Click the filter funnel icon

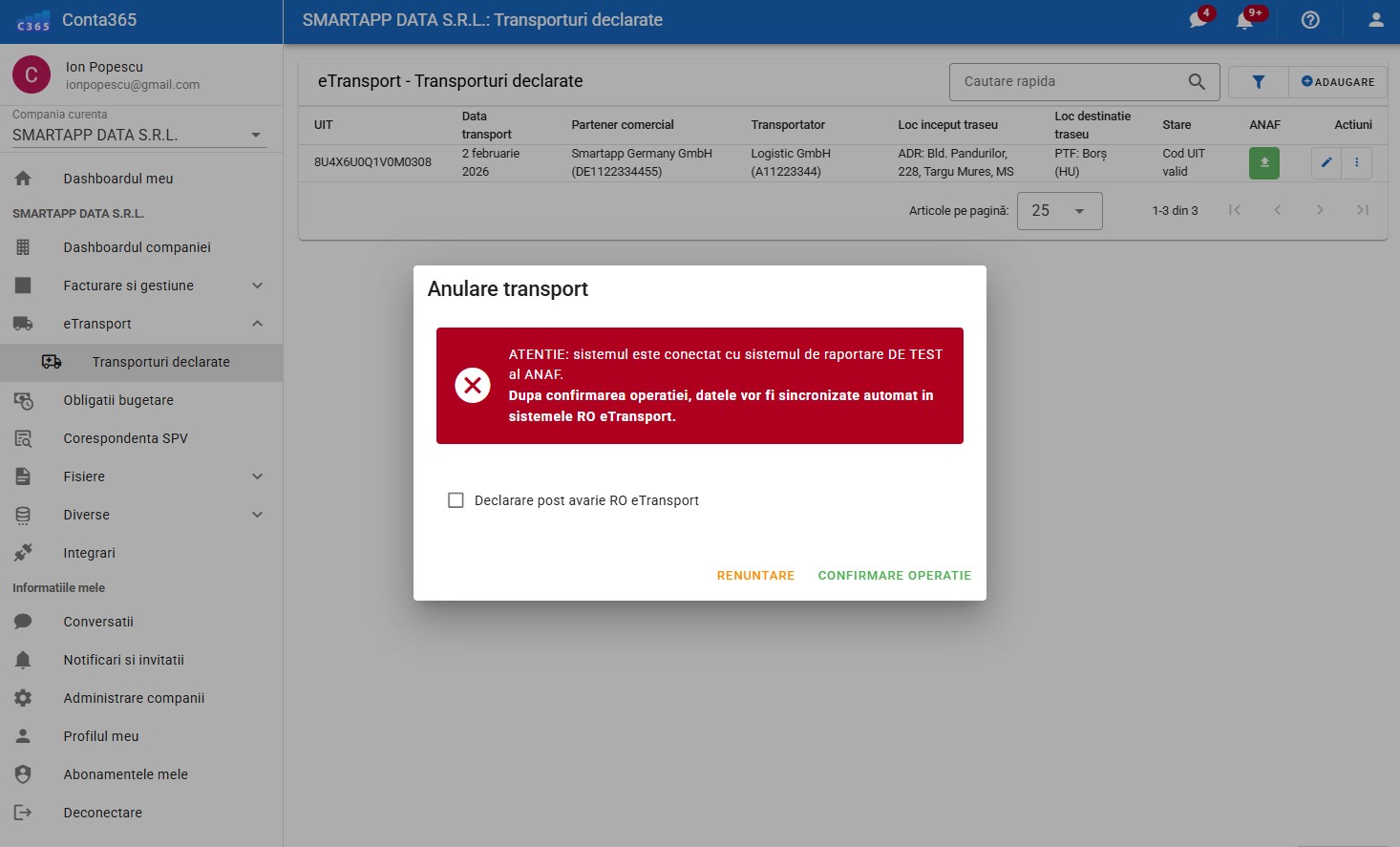(1258, 82)
